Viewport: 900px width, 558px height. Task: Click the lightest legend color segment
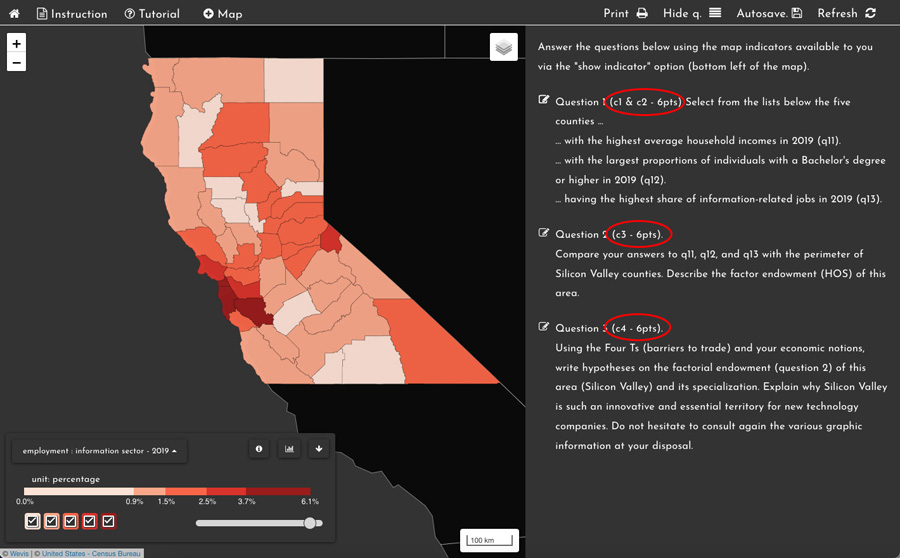[x=79, y=491]
